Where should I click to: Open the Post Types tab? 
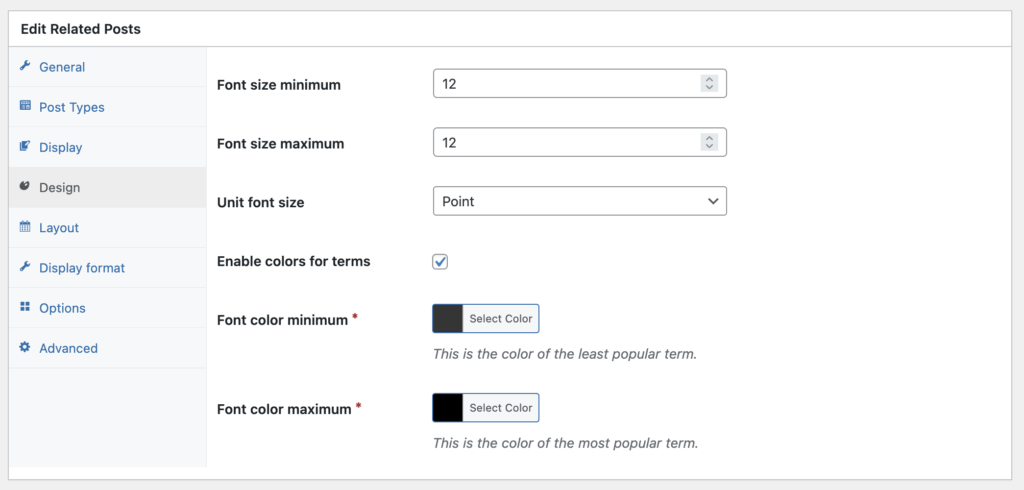(x=71, y=107)
